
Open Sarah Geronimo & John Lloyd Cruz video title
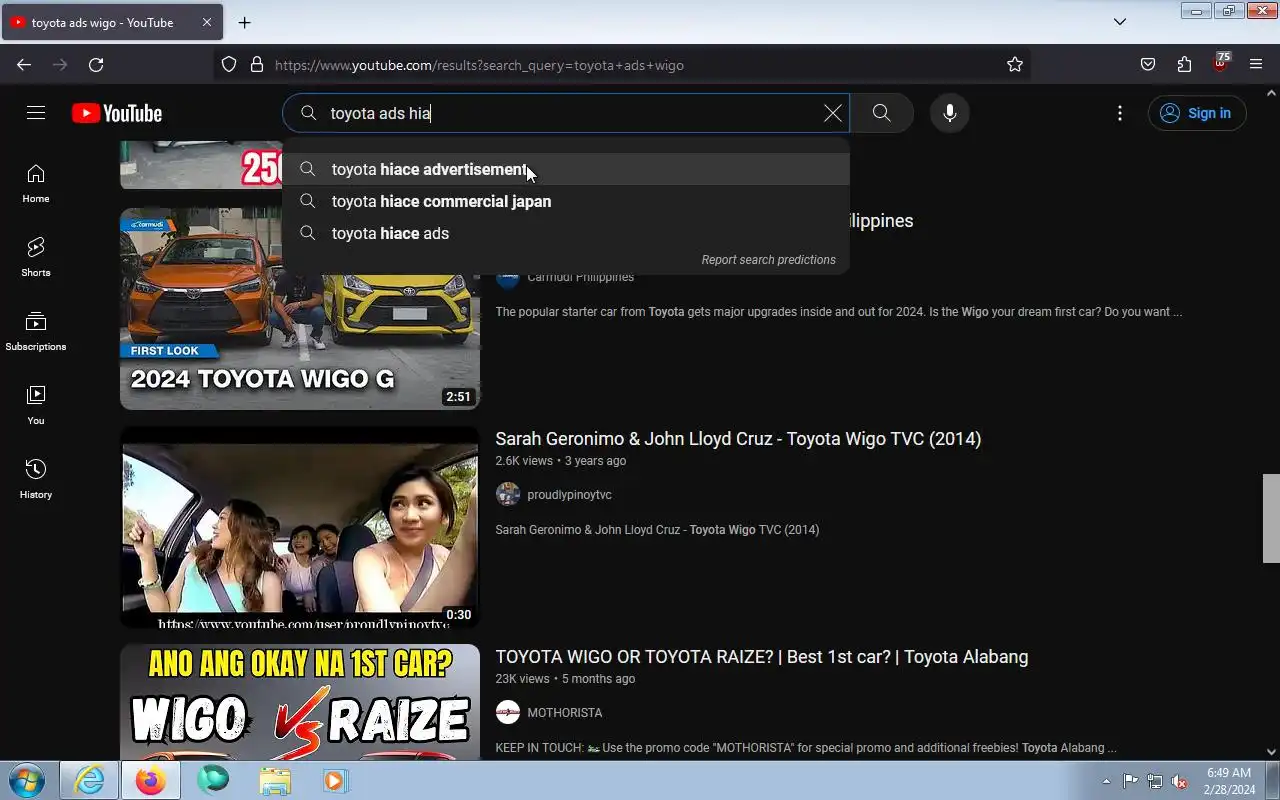pos(738,439)
